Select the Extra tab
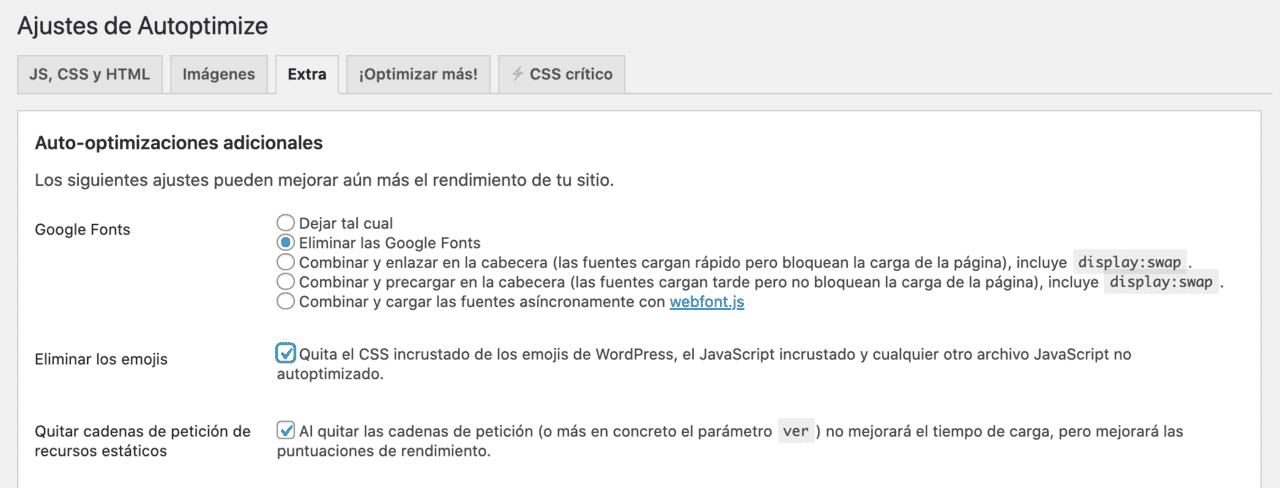 [x=307, y=74]
